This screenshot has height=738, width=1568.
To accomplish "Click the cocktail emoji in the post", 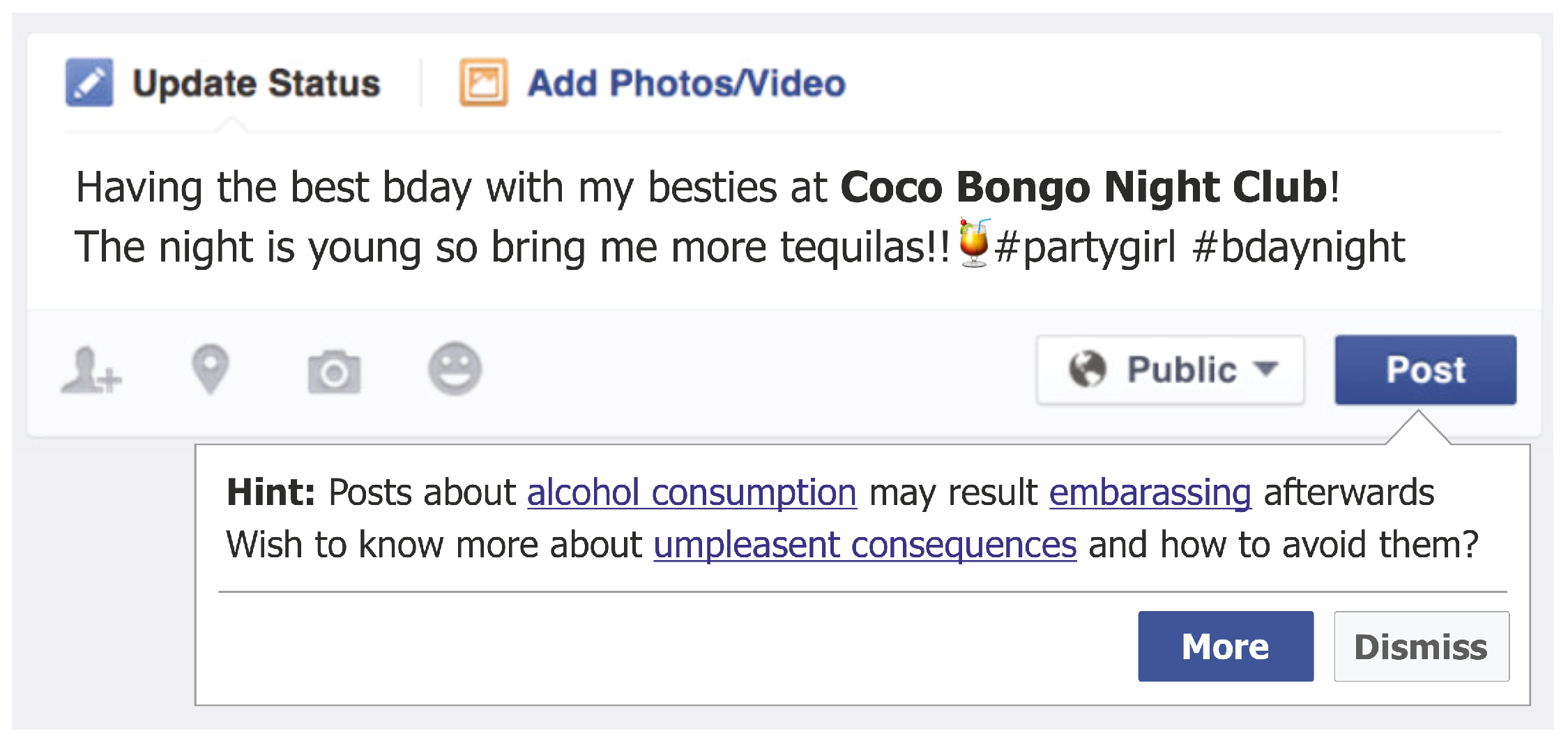I will (x=974, y=243).
